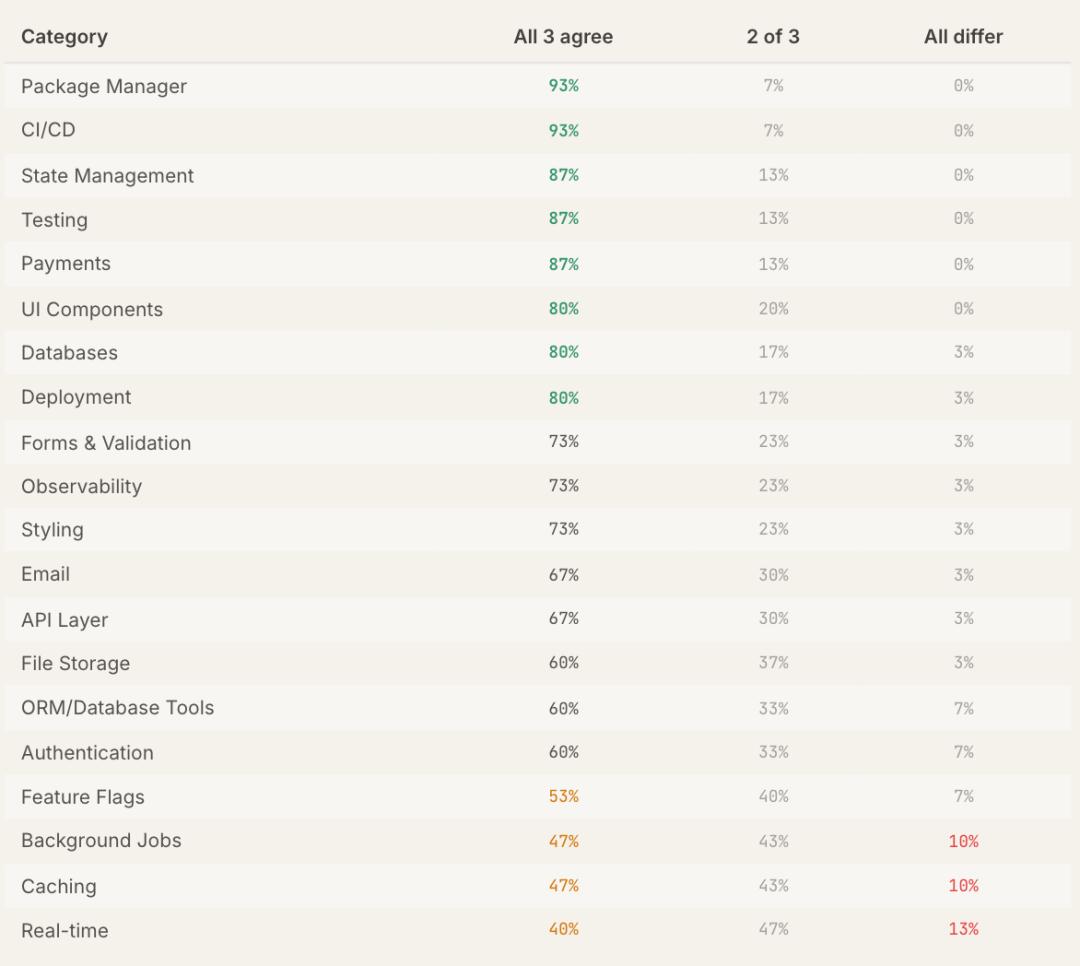Click the Authentication category label
1080x966 pixels.
point(87,753)
